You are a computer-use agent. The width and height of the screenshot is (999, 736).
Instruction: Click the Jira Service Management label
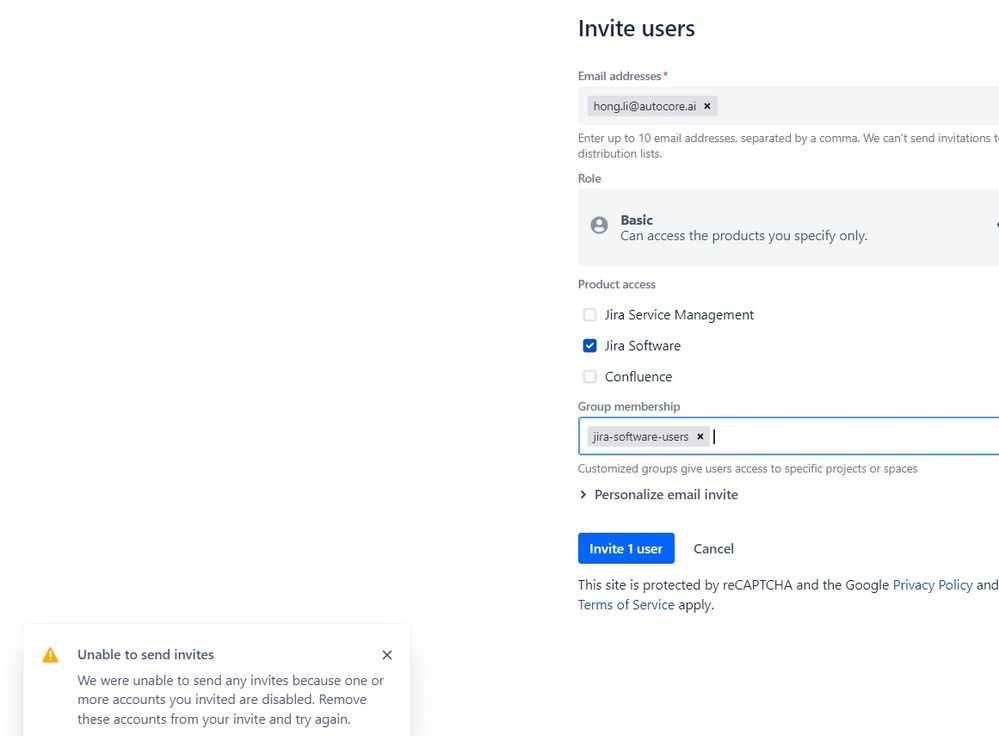[679, 315]
